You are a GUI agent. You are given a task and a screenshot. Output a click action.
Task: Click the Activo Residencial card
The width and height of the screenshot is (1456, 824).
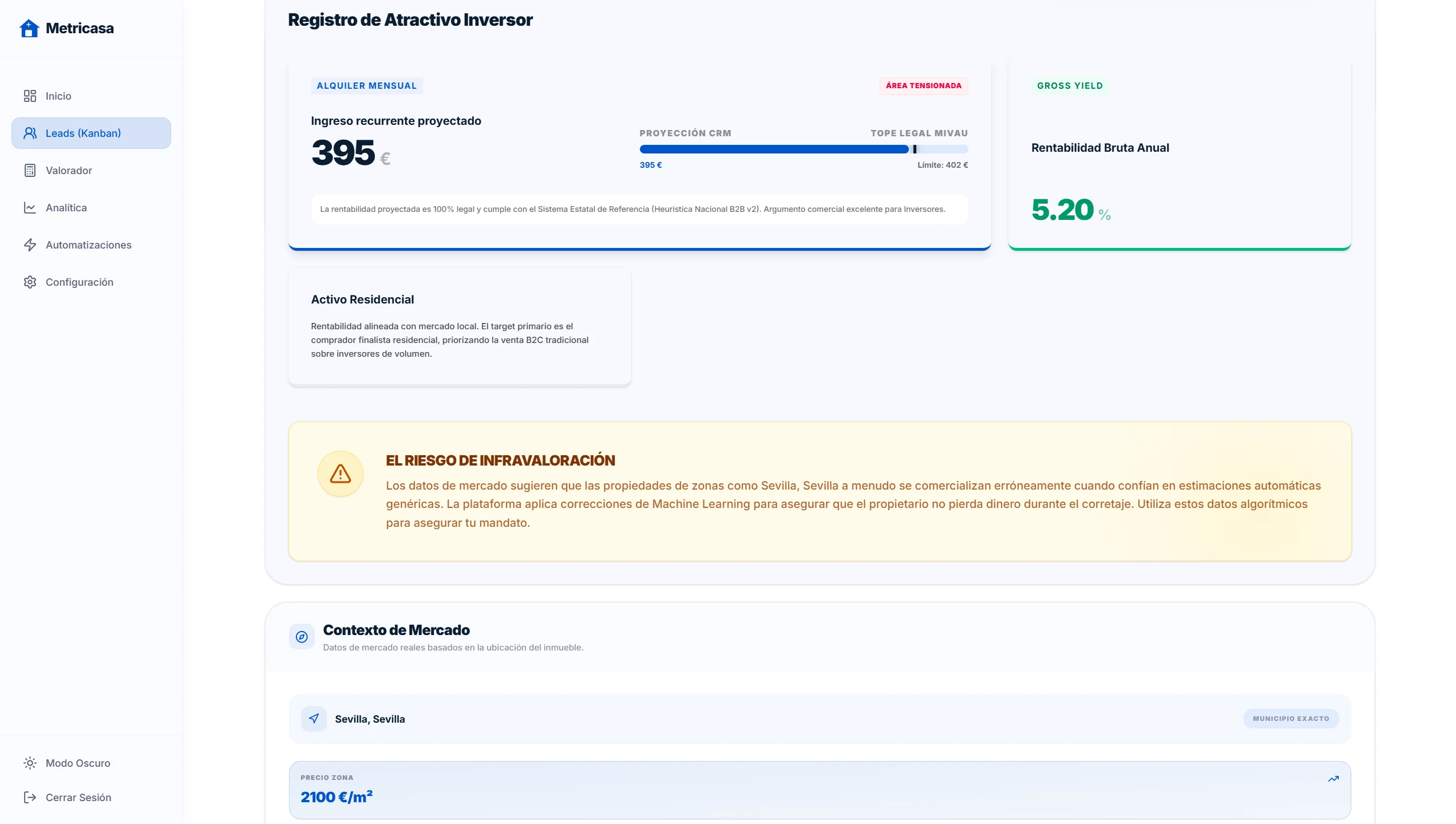(x=459, y=326)
